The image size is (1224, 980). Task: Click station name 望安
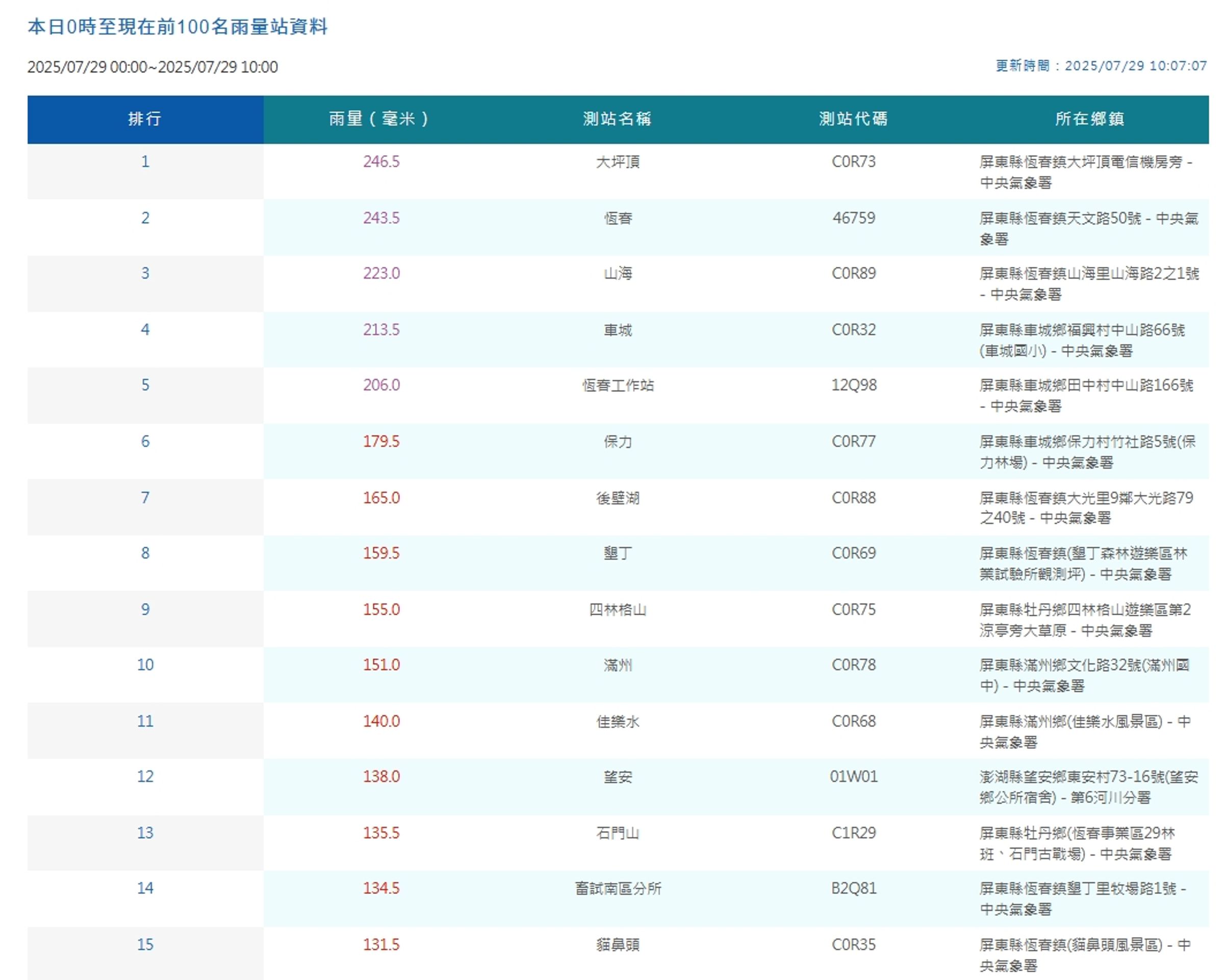click(618, 776)
